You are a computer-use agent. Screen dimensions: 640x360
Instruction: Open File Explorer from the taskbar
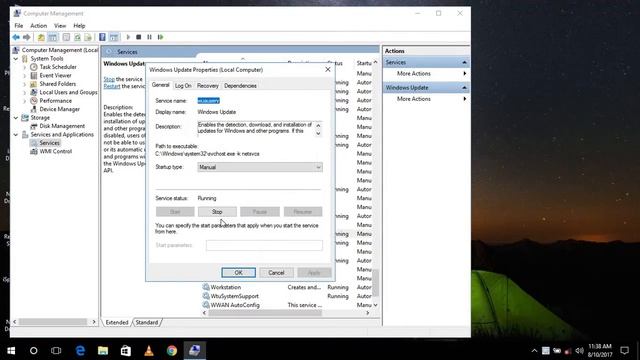click(x=103, y=351)
